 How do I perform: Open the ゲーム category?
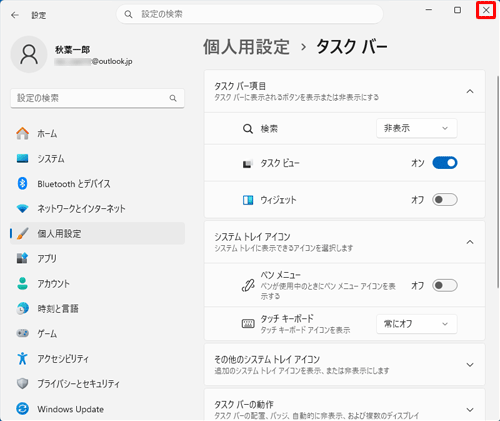97,333
